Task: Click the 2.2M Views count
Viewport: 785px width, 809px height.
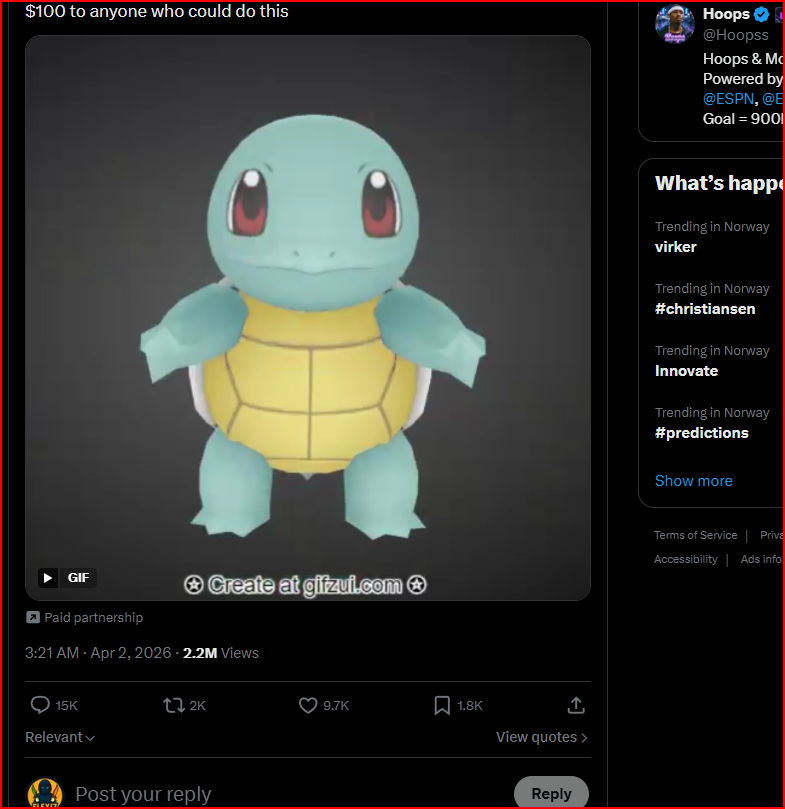Action: 221,653
